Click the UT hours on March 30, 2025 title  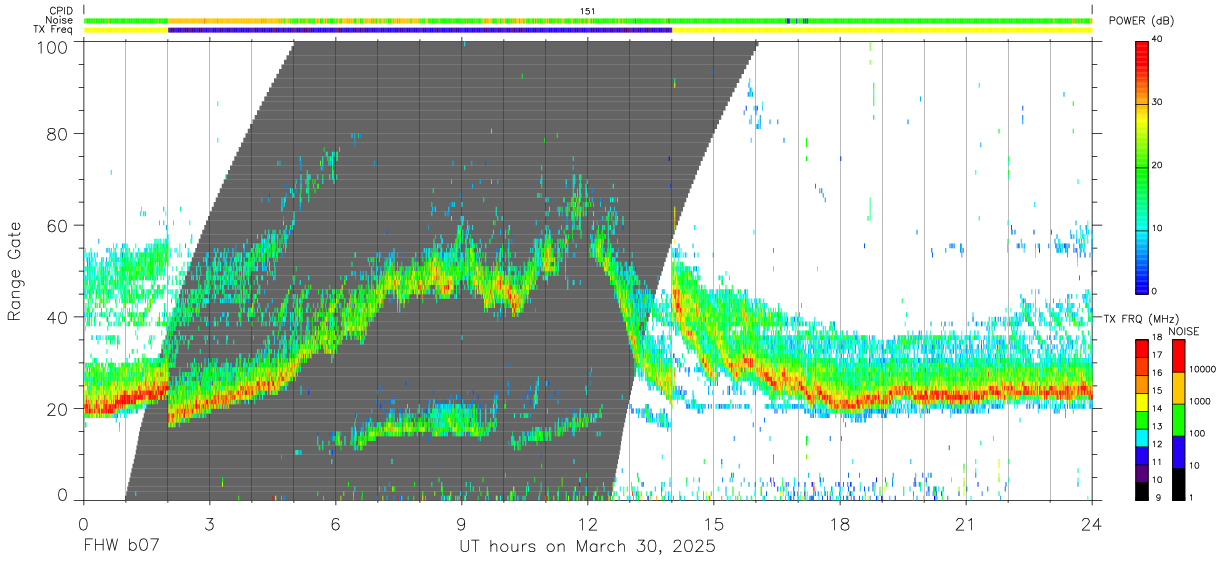coord(588,547)
